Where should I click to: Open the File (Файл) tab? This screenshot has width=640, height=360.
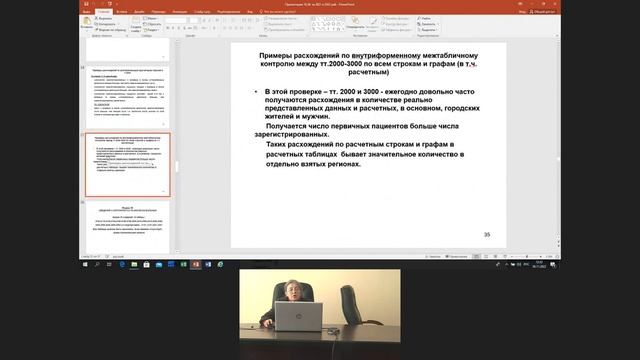pos(87,12)
